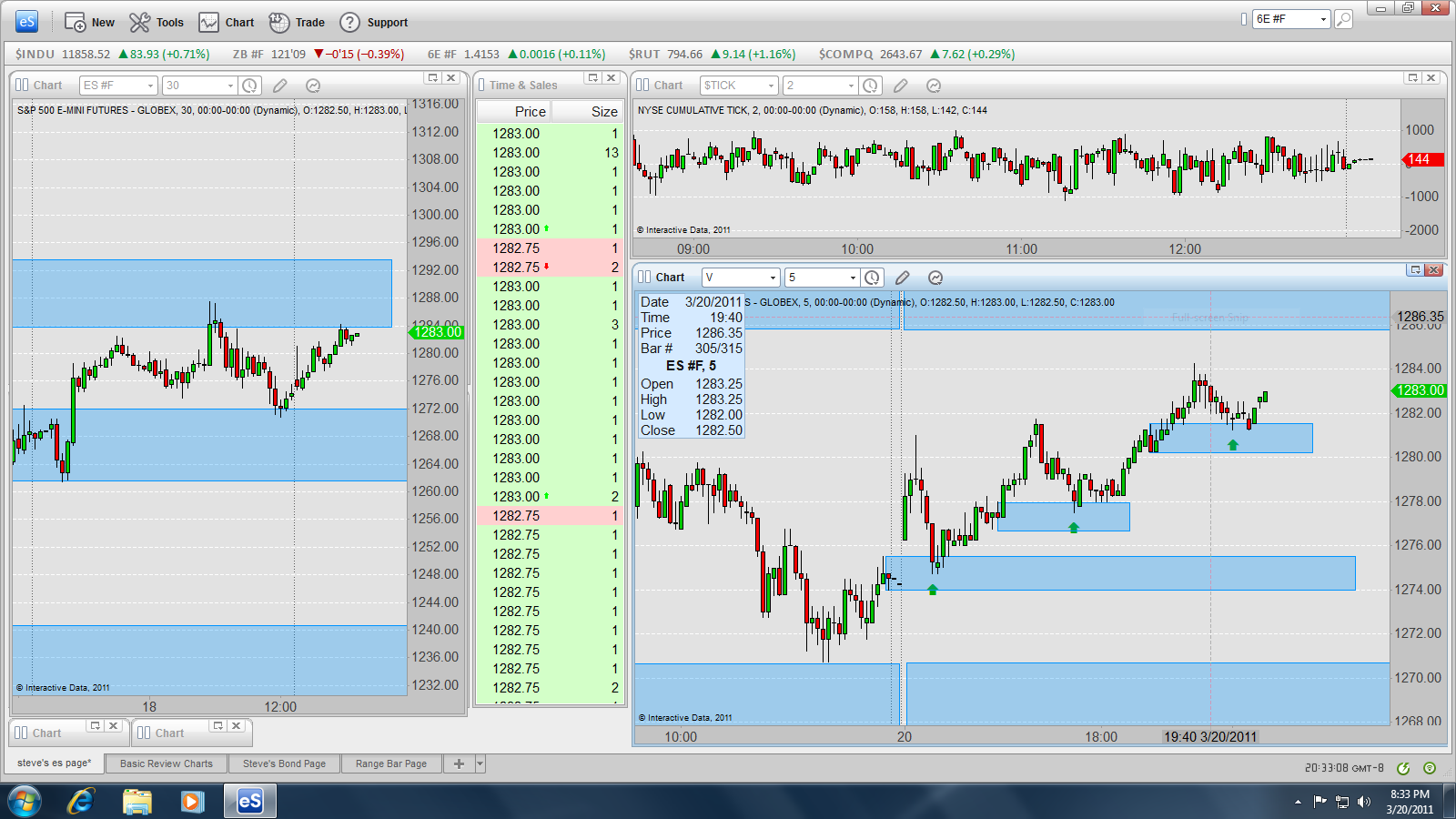1456x819 pixels.
Task: Expand the 5 interval dropdown in lower chart
Action: pyautogui.click(x=853, y=278)
